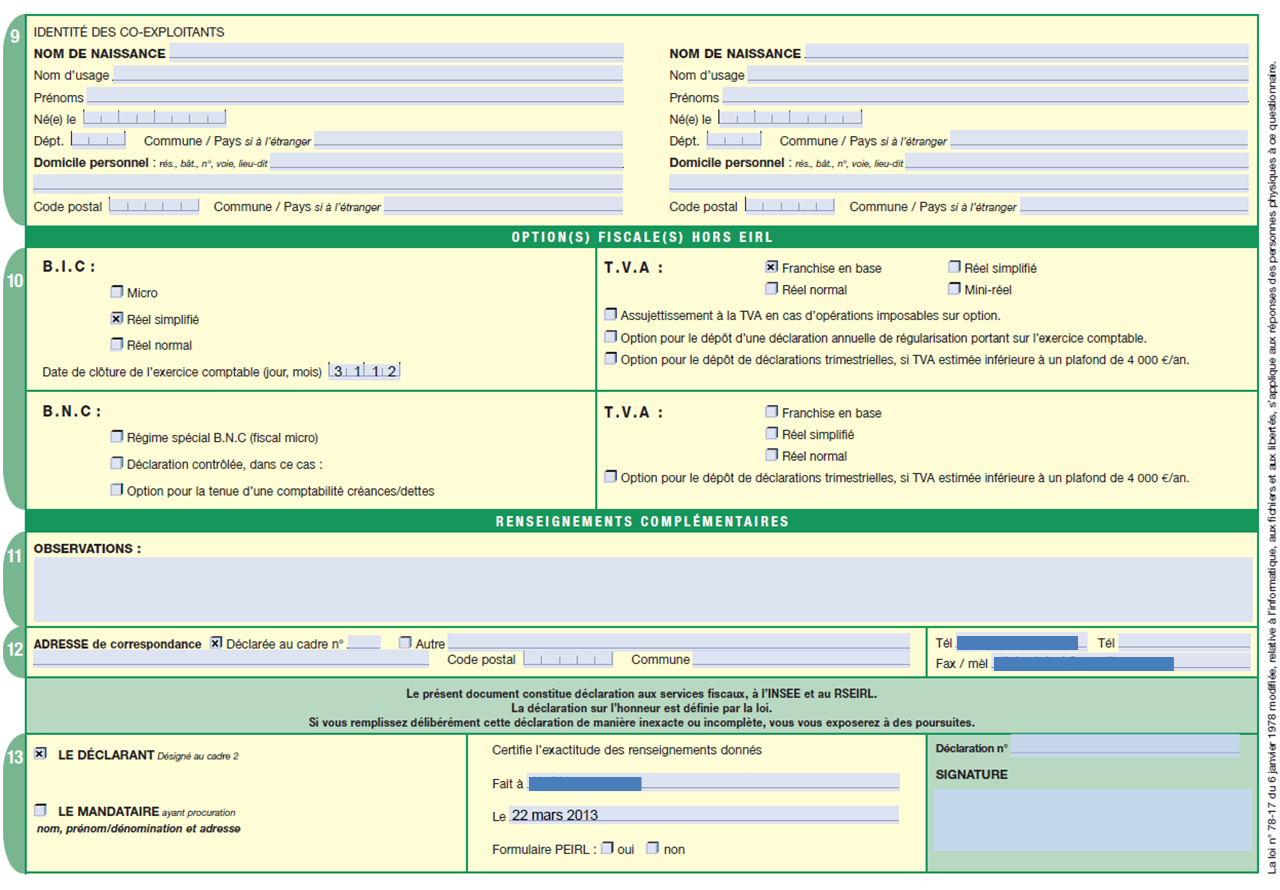Click the Fax / mèl field

[1121, 663]
